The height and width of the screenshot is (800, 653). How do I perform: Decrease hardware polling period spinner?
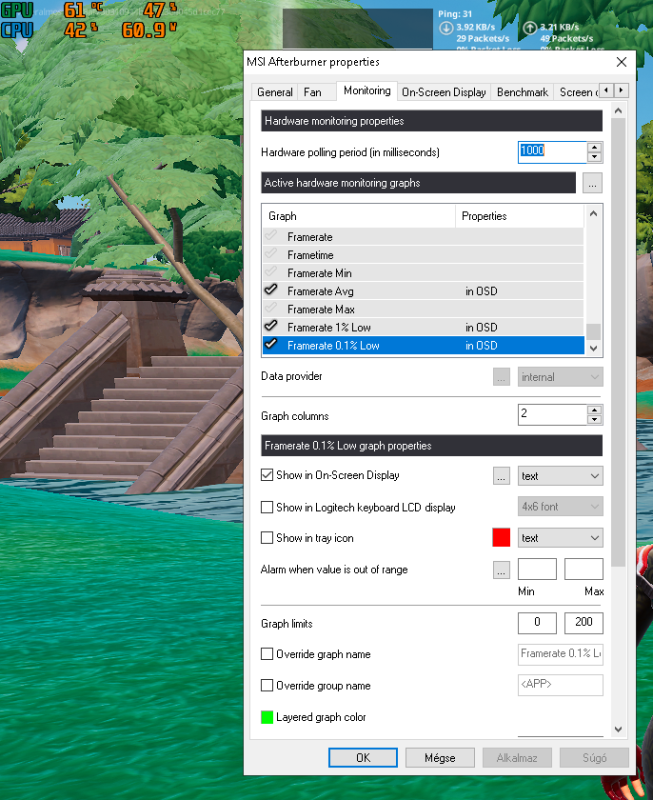coord(594,157)
